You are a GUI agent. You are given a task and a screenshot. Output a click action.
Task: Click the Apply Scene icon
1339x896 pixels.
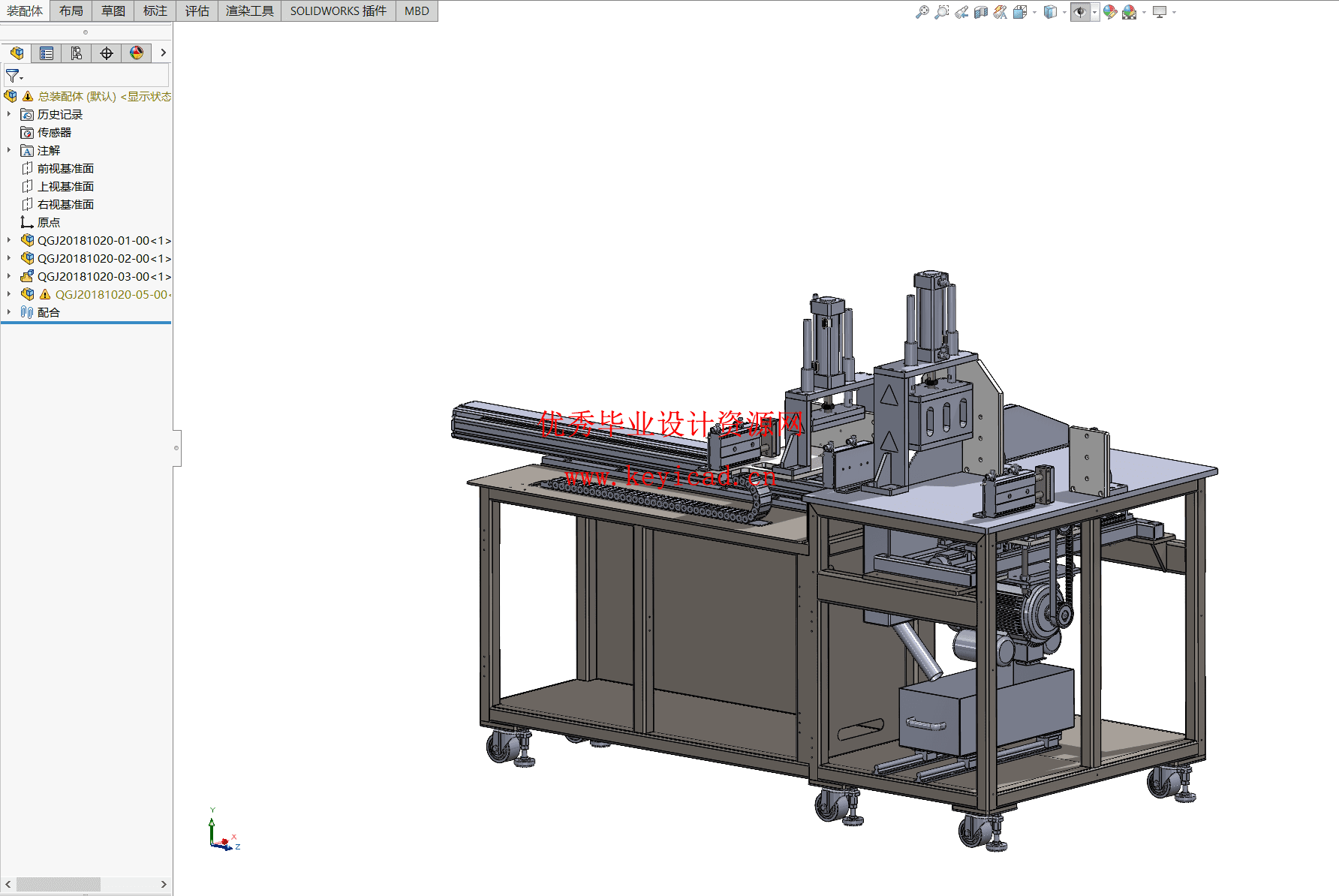1130,12
